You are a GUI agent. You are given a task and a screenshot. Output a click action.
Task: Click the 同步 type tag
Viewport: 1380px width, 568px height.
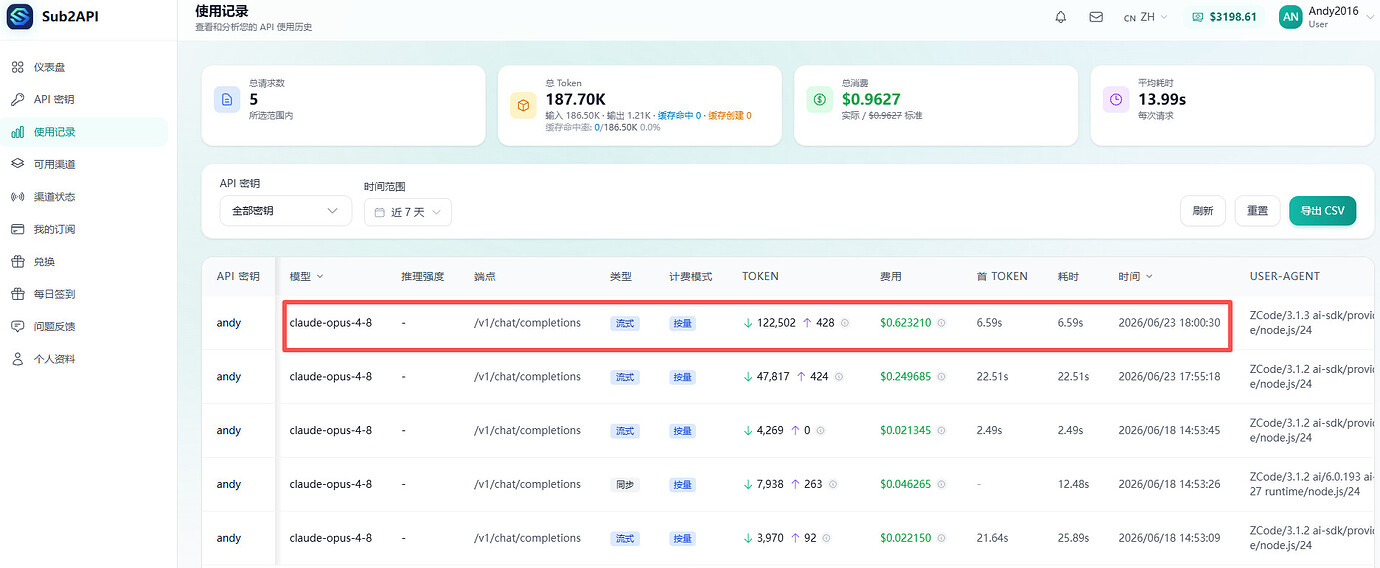pos(624,484)
